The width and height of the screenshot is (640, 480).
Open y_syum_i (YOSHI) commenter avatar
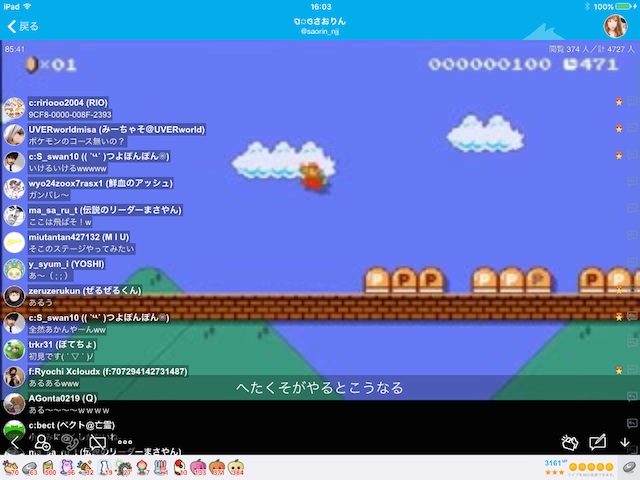(x=14, y=269)
